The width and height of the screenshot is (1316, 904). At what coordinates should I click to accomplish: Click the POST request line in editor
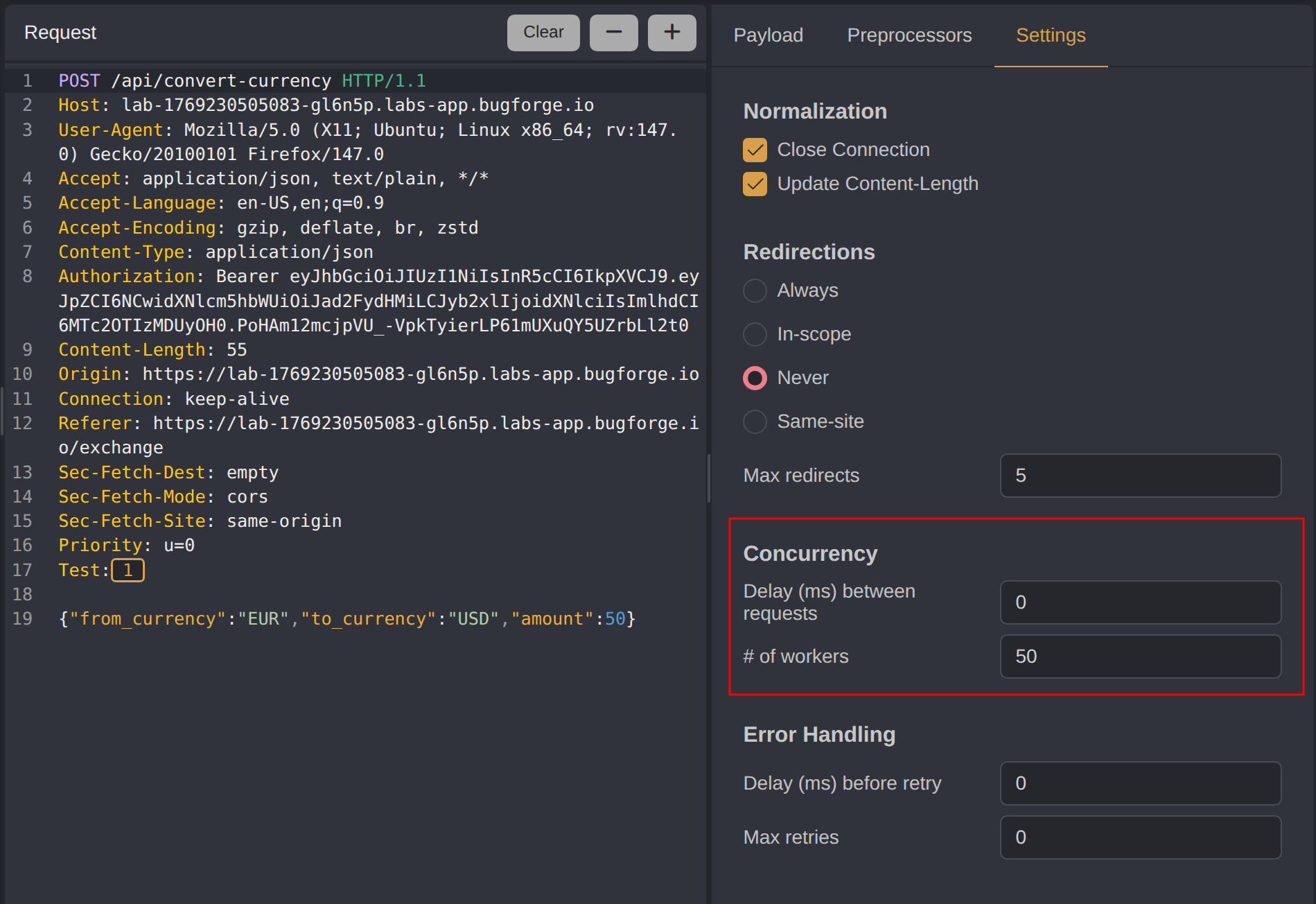[243, 81]
